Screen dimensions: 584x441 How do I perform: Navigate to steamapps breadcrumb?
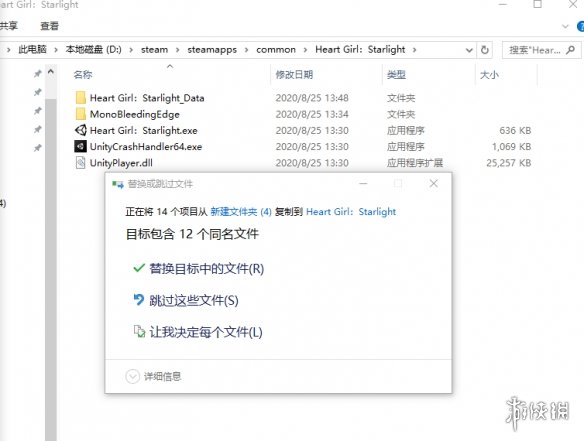(212, 50)
